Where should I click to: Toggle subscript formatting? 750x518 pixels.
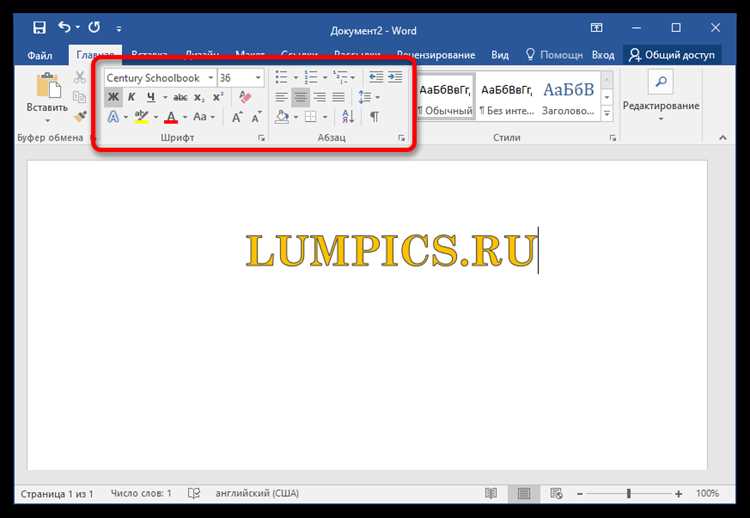pos(199,98)
